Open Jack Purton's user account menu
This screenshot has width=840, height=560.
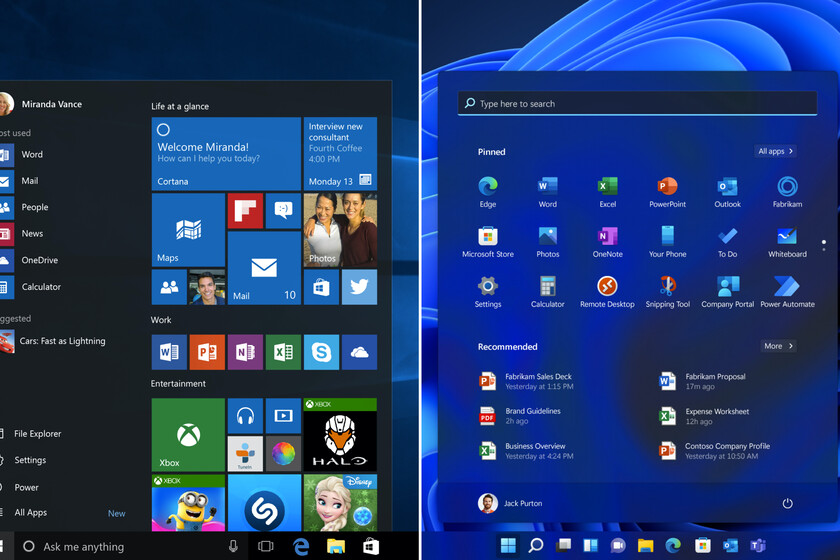(x=510, y=503)
